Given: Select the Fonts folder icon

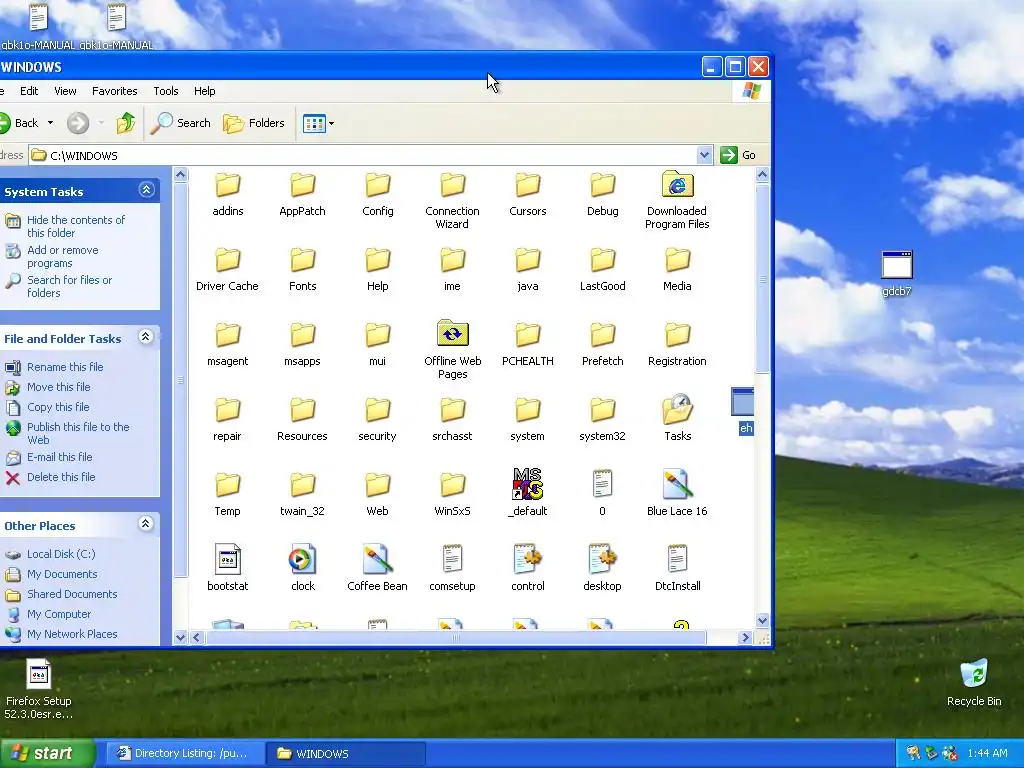Looking at the screenshot, I should click(x=302, y=260).
